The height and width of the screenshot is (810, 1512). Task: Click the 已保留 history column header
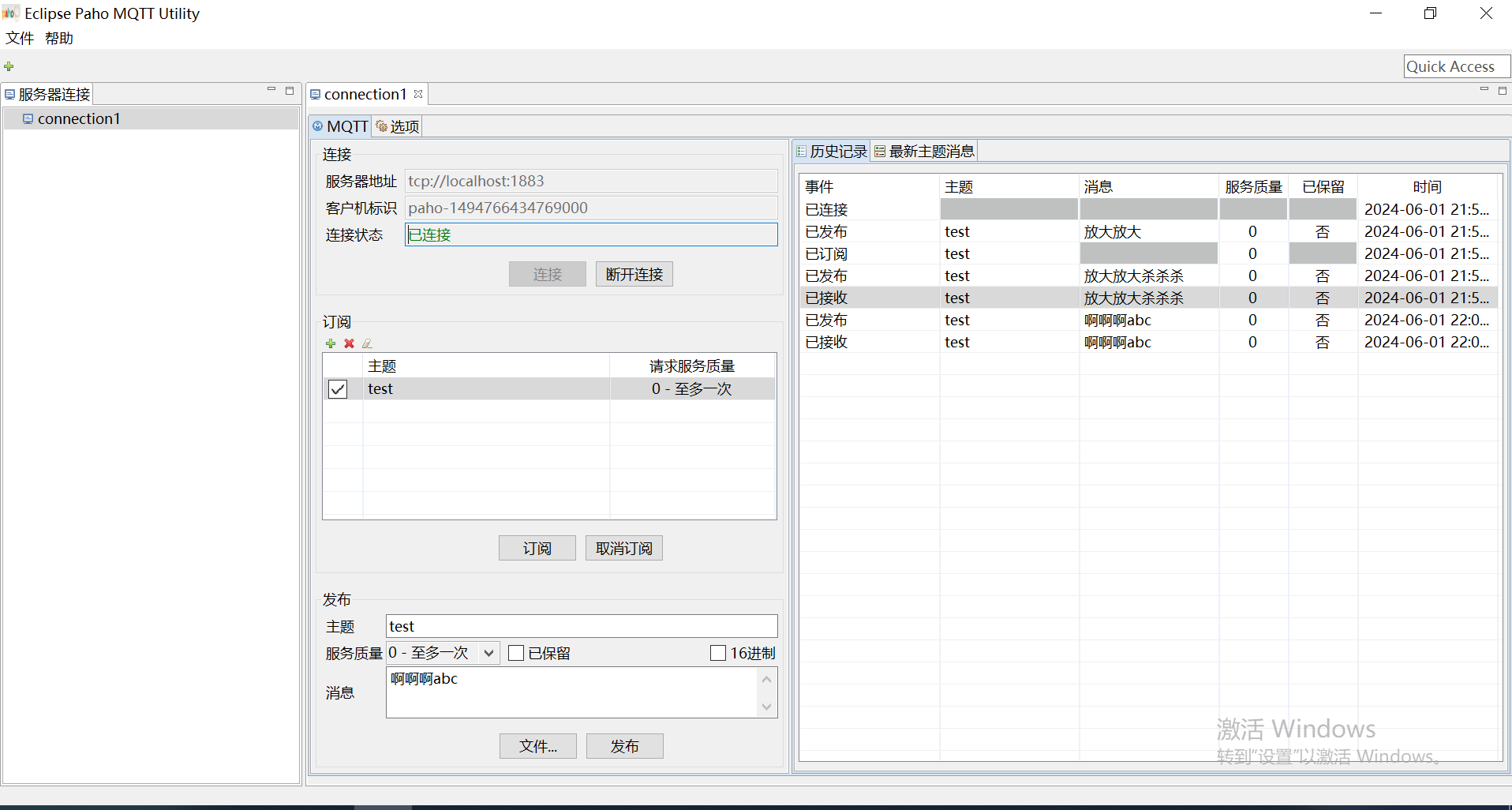pyautogui.click(x=1323, y=187)
